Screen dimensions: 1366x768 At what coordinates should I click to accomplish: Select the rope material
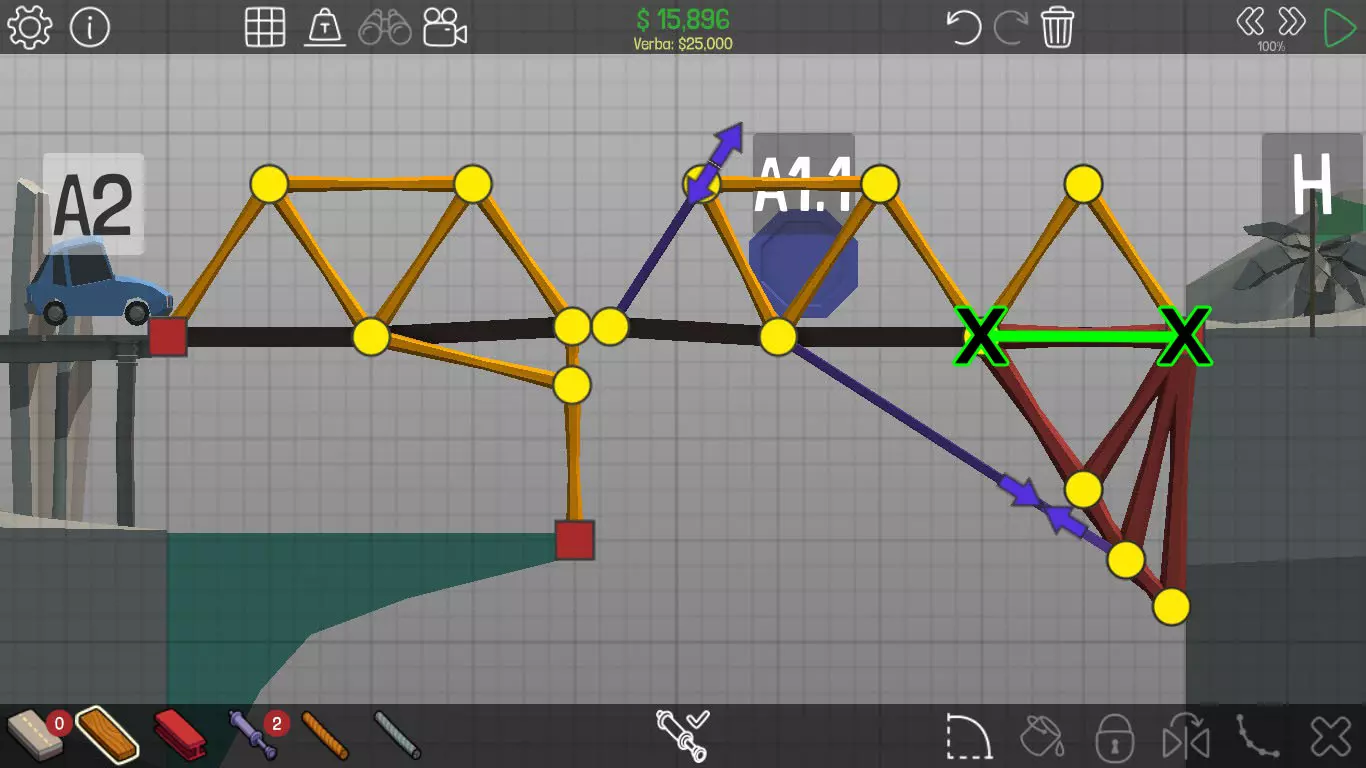(x=325, y=736)
